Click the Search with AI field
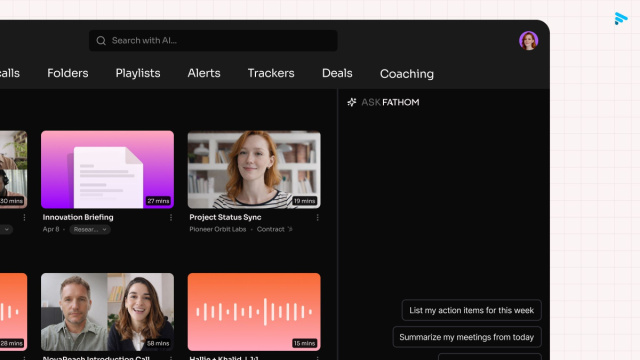The width and height of the screenshot is (640, 360). coord(213,40)
